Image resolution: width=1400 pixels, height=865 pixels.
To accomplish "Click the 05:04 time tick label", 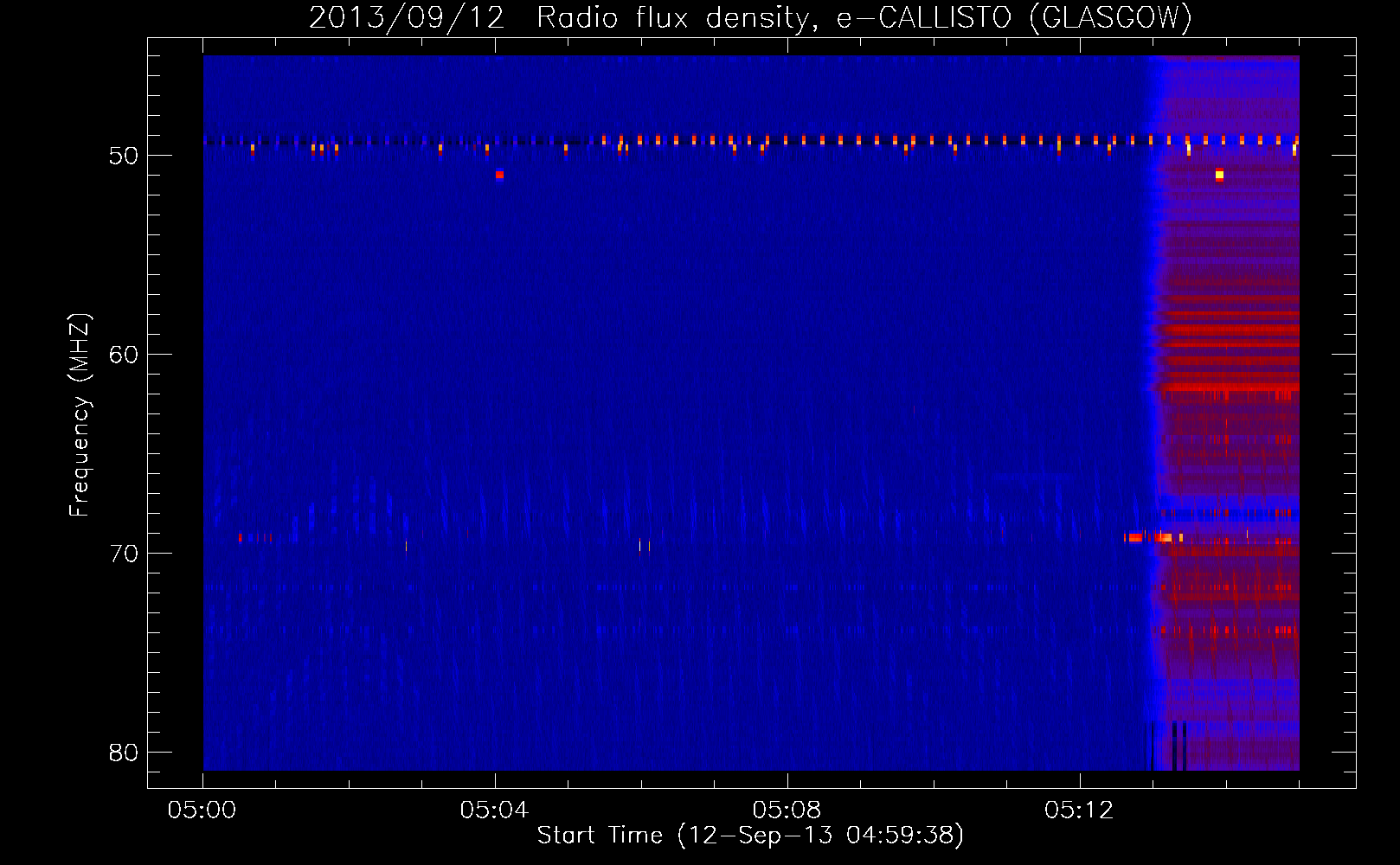I will pos(494,810).
